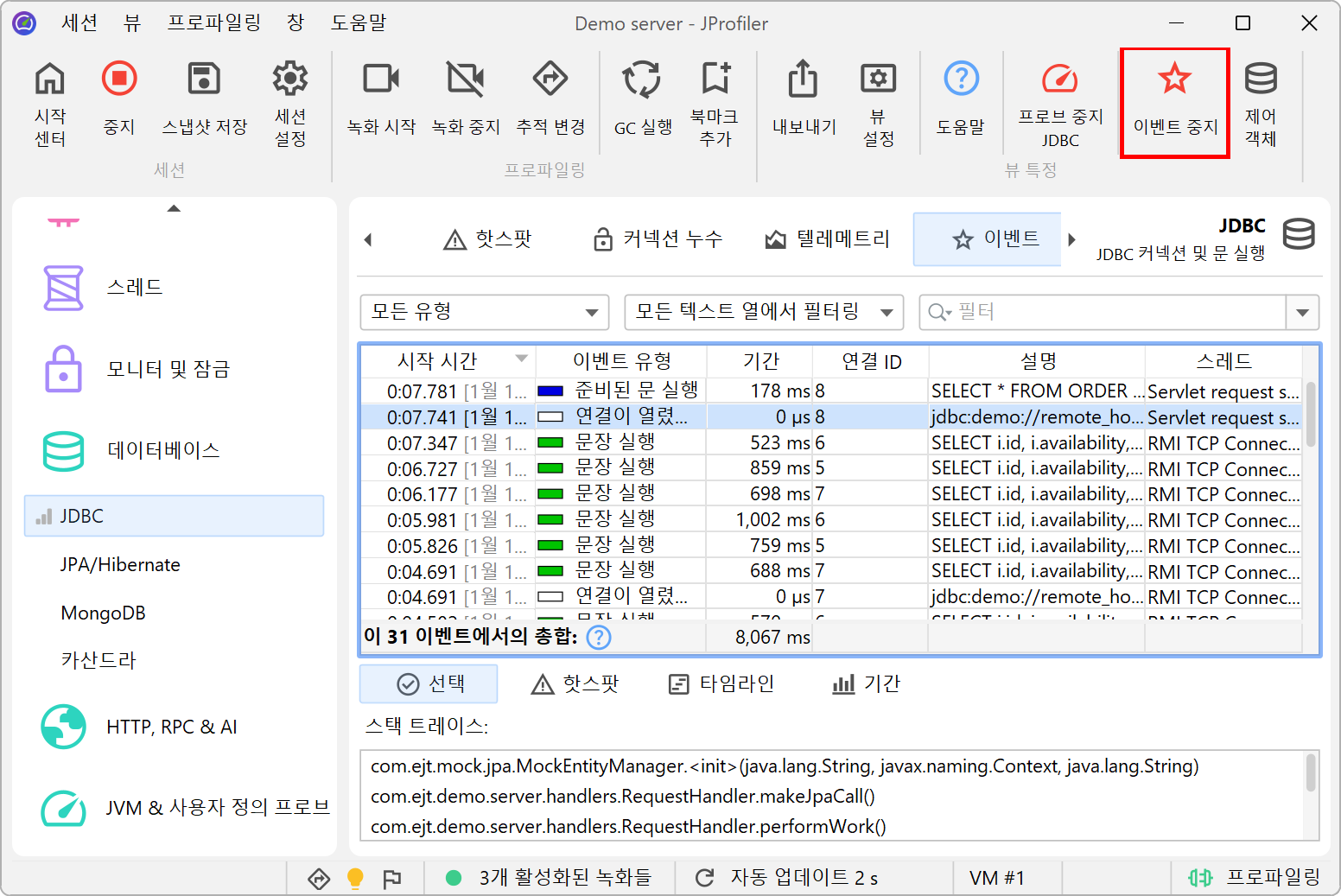The image size is (1341, 896).
Task: Click the blue 준비된 문 실행 color swatch
Action: click(550, 391)
